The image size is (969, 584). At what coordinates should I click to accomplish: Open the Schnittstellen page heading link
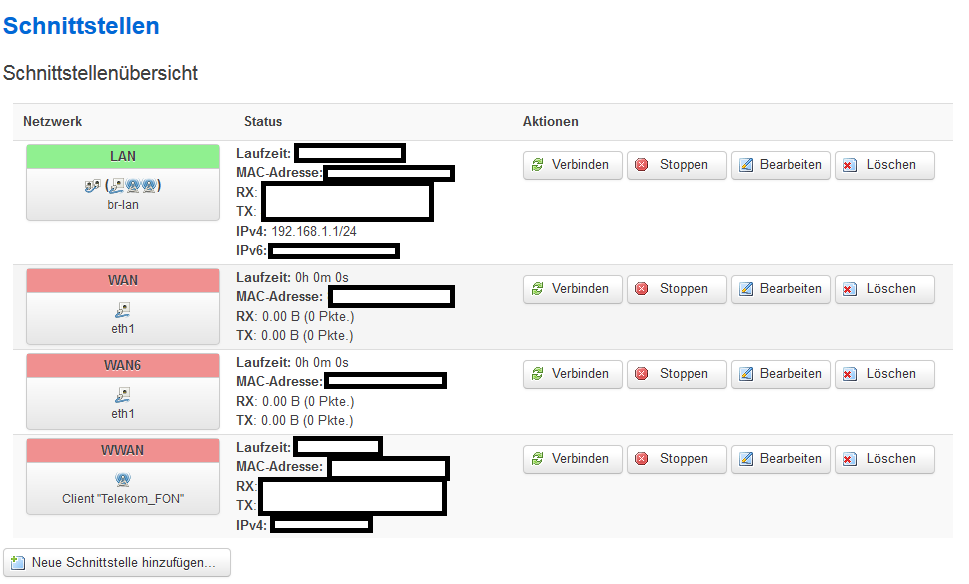[81, 26]
